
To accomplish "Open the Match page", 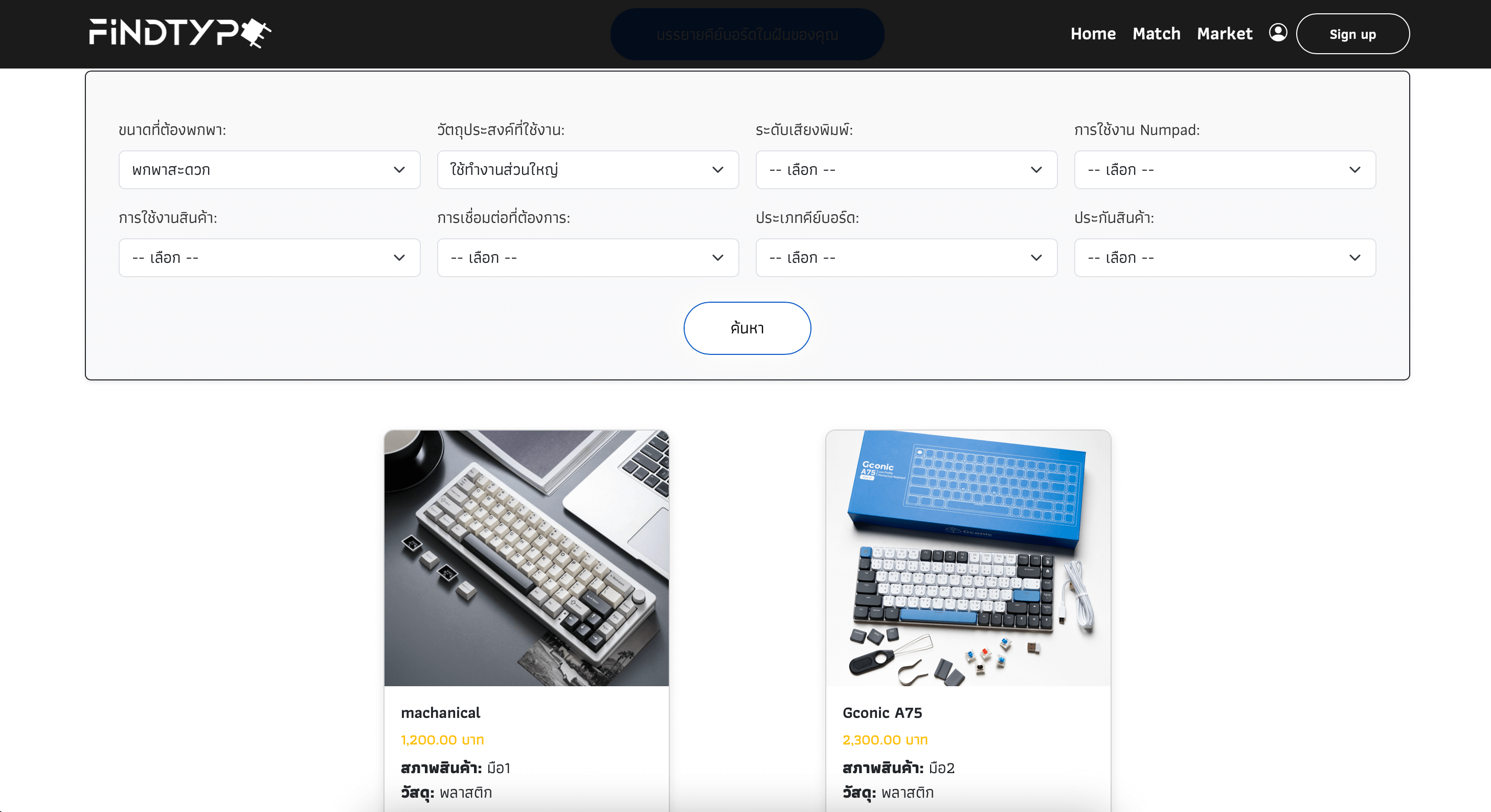I will 1156,34.
